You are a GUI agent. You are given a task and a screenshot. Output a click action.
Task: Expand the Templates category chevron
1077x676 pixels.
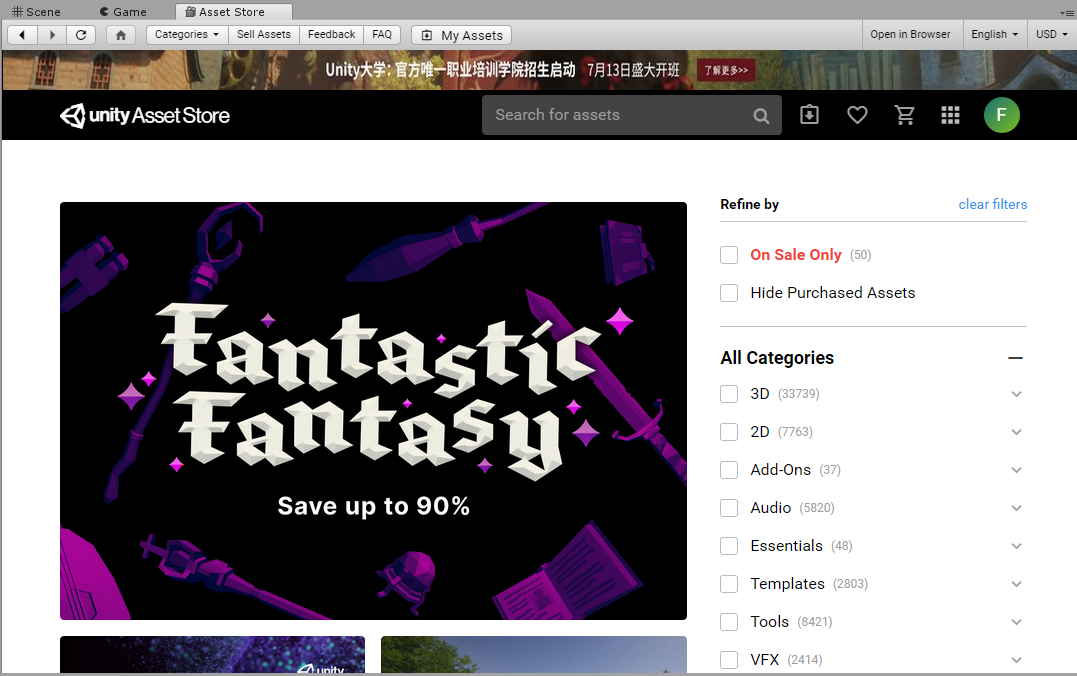tap(1017, 584)
